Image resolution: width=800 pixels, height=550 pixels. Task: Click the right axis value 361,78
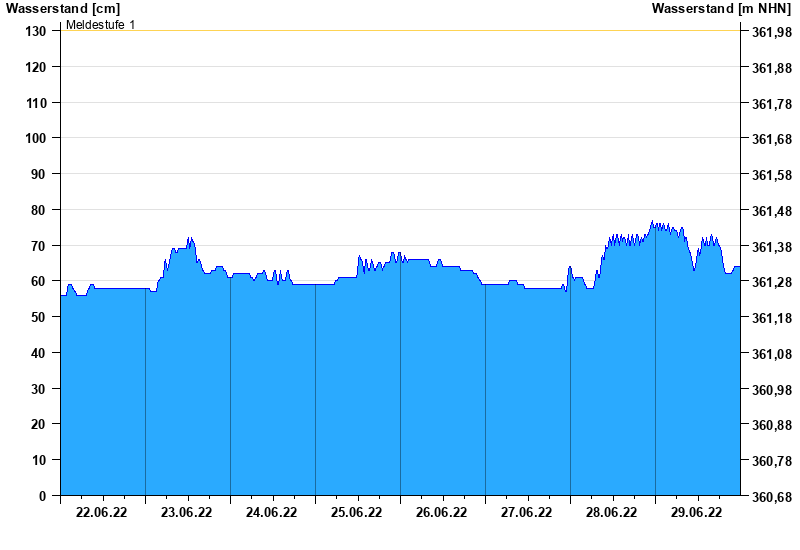click(x=772, y=104)
